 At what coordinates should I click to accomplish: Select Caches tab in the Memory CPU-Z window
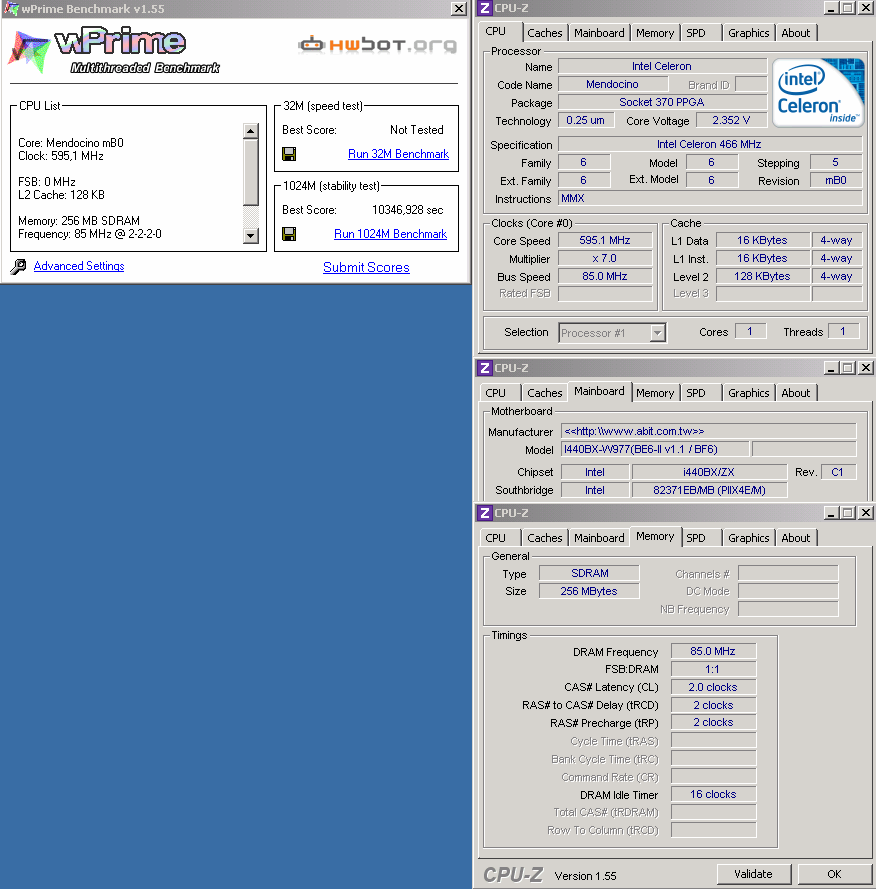pyautogui.click(x=544, y=538)
